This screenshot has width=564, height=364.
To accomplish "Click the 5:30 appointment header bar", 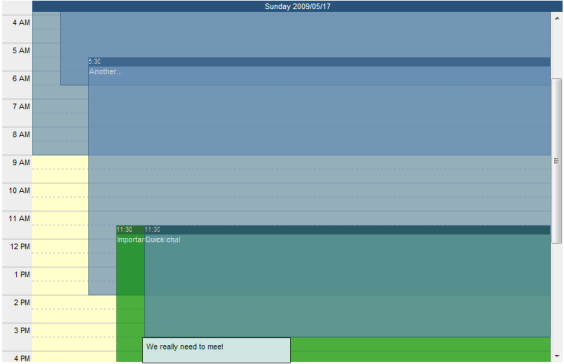I will pyautogui.click(x=319, y=62).
